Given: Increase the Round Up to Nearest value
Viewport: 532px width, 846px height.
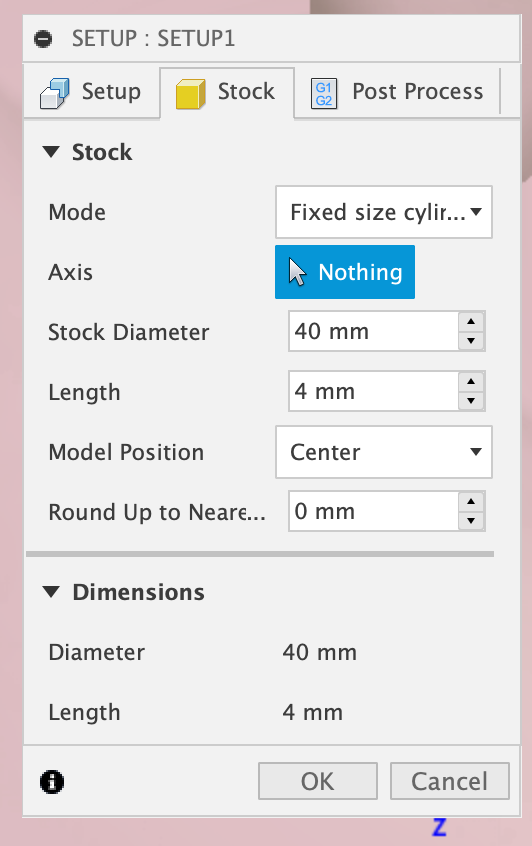Looking at the screenshot, I should 471,501.
